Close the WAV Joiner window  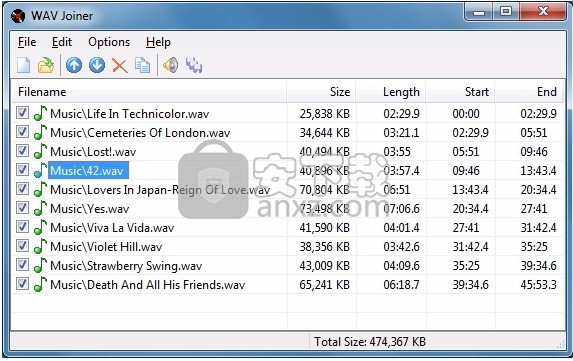[x=543, y=12]
